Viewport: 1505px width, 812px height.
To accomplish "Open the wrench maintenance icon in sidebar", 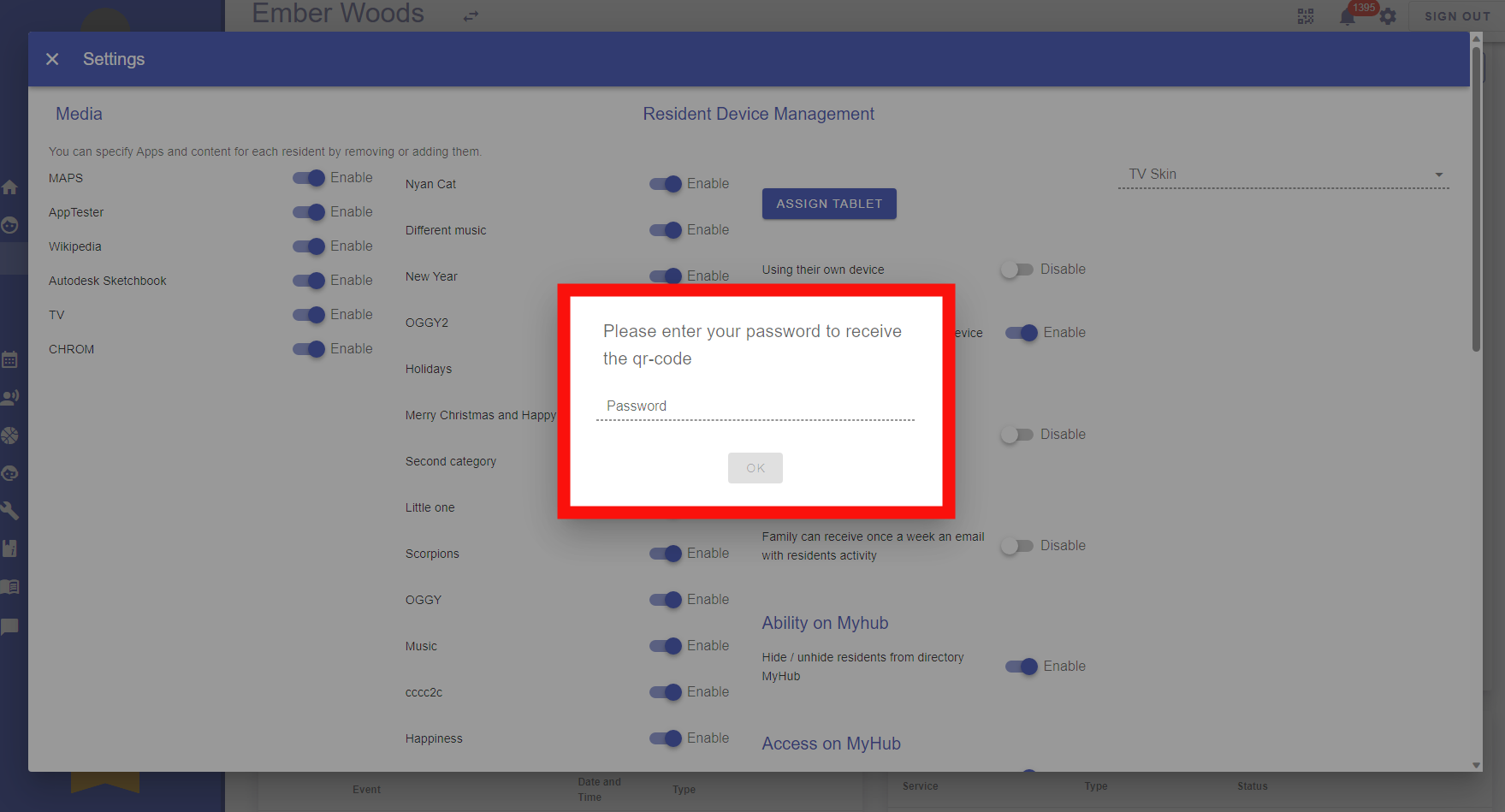I will tap(10, 511).
